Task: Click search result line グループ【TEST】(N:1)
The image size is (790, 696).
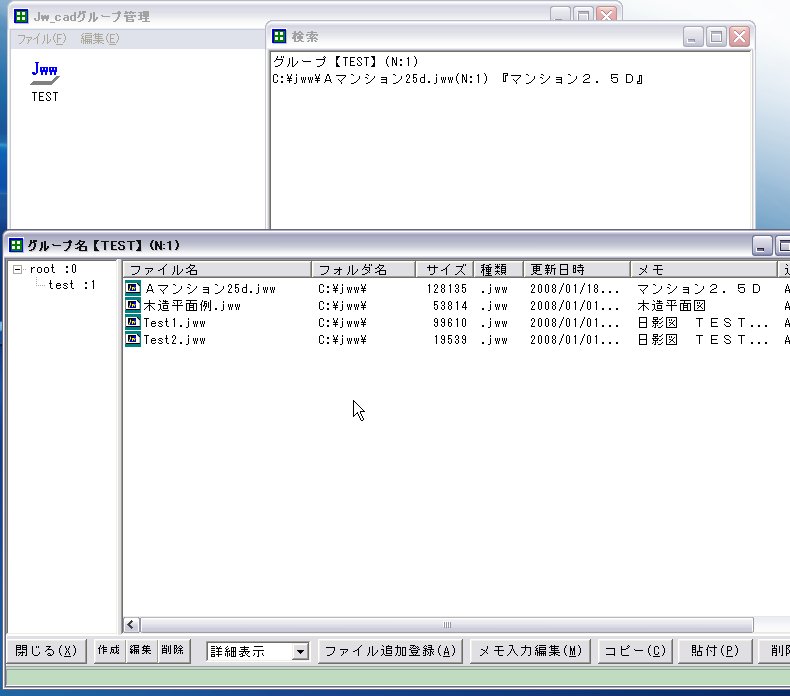Action: pyautogui.click(x=346, y=62)
